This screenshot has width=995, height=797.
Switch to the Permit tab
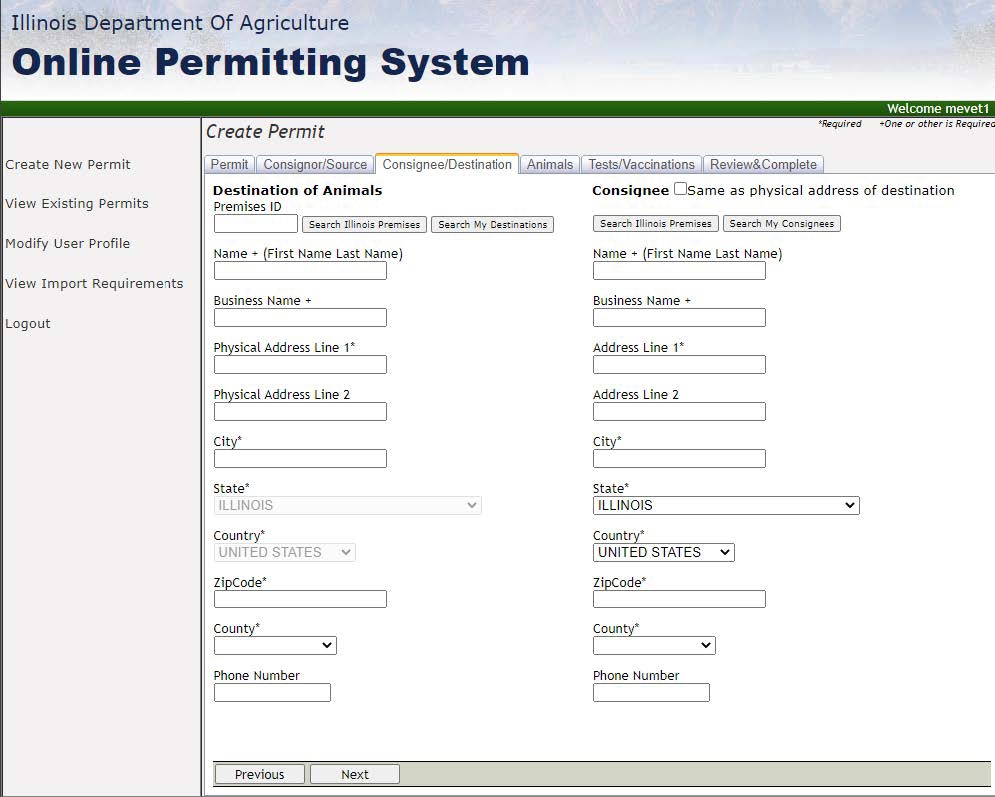click(229, 164)
